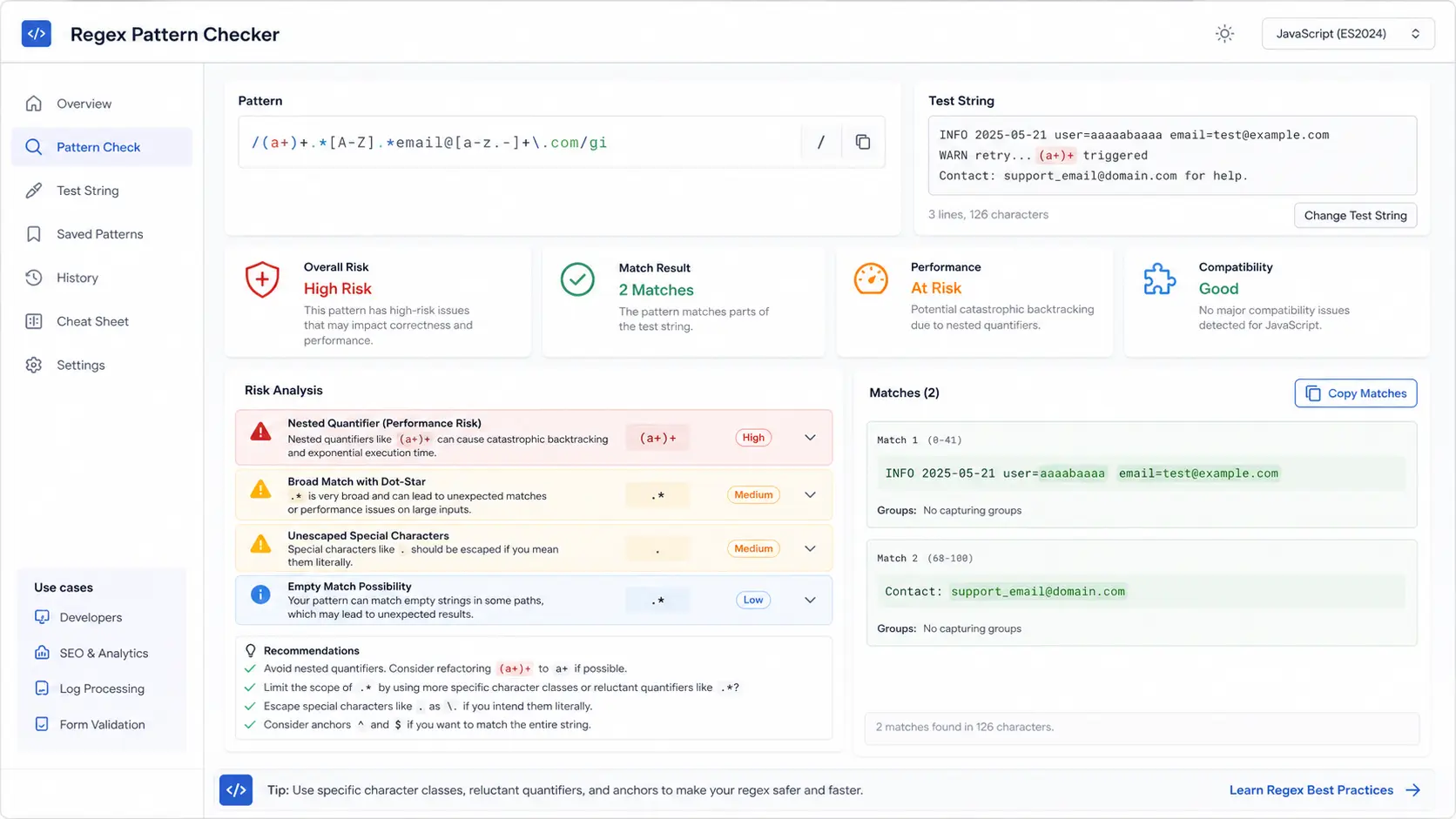Click the Cheat Sheet grid icon
This screenshot has width=1456, height=819.
pos(34,321)
